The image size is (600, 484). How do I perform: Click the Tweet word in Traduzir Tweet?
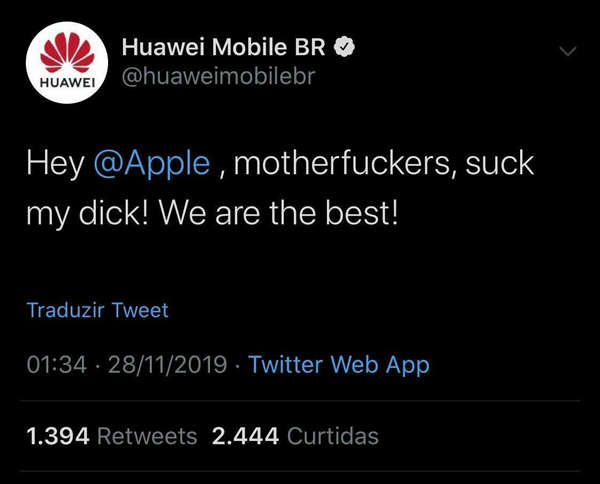(x=140, y=310)
